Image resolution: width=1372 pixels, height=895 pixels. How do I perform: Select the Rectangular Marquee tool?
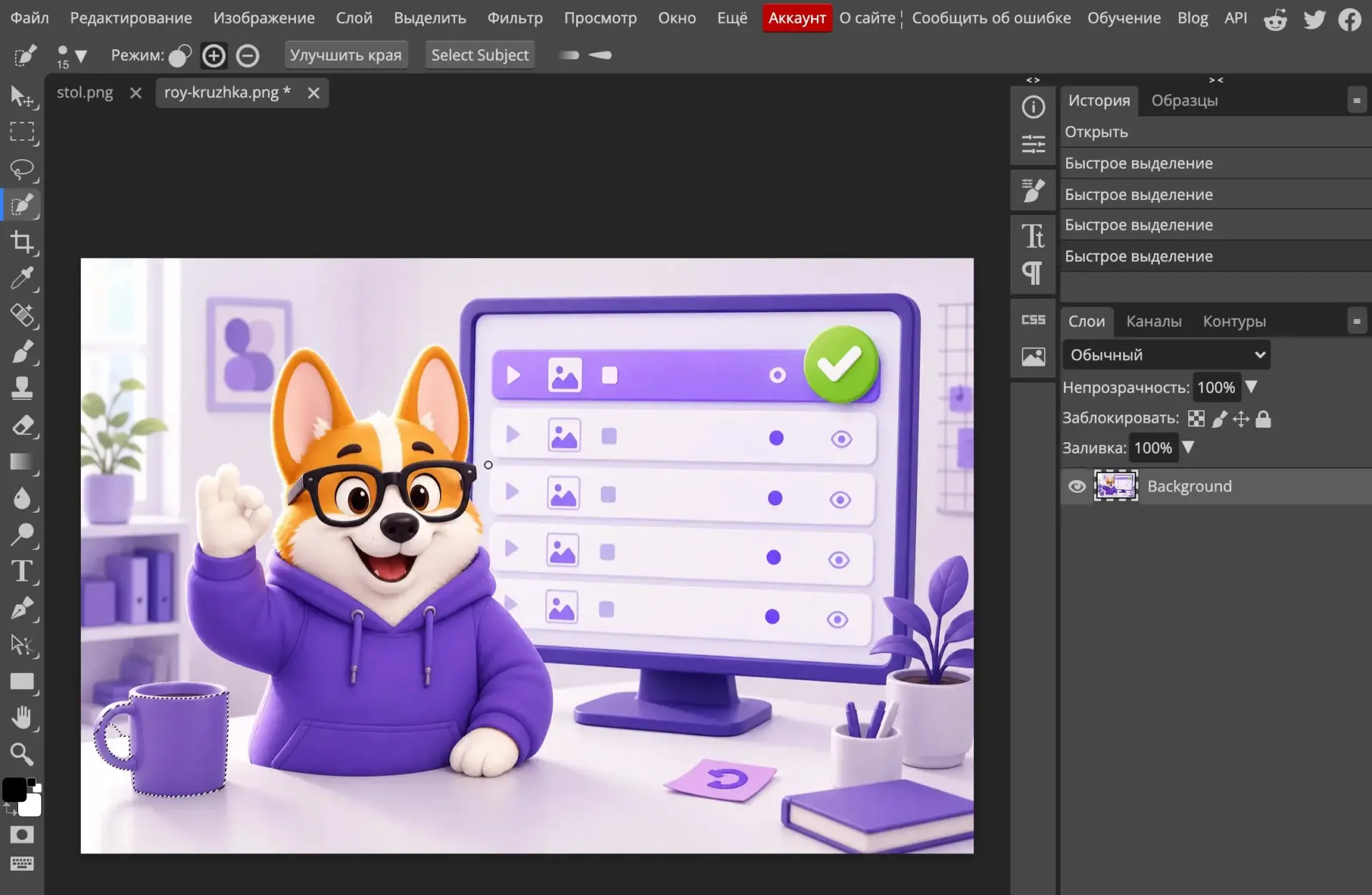[x=22, y=132]
